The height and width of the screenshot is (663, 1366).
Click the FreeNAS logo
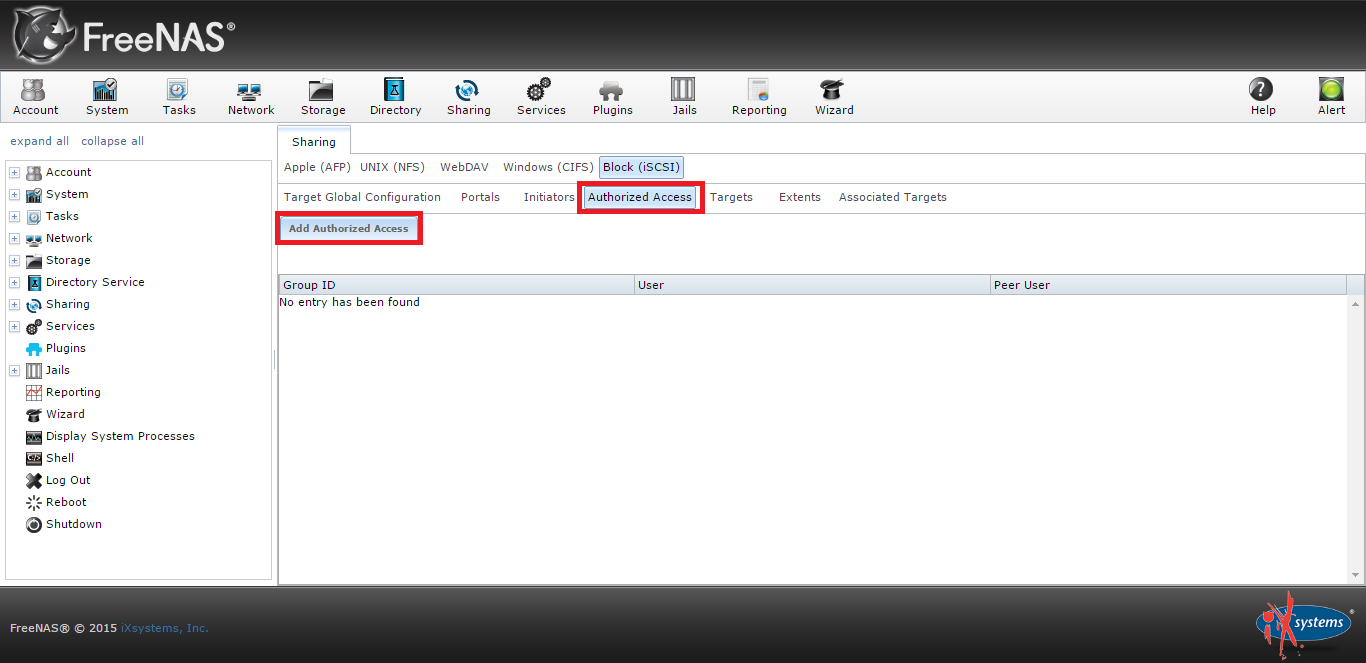point(123,36)
